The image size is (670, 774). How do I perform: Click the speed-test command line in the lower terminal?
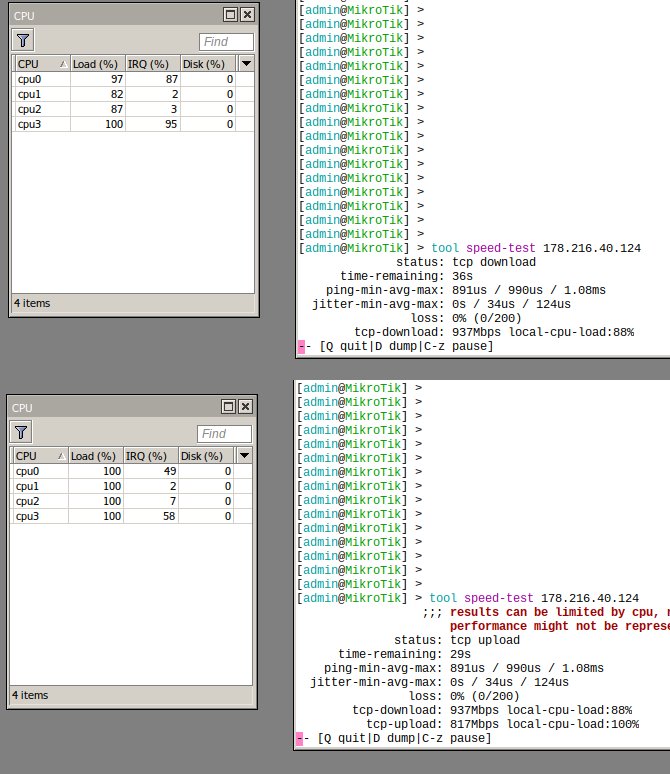(468, 598)
